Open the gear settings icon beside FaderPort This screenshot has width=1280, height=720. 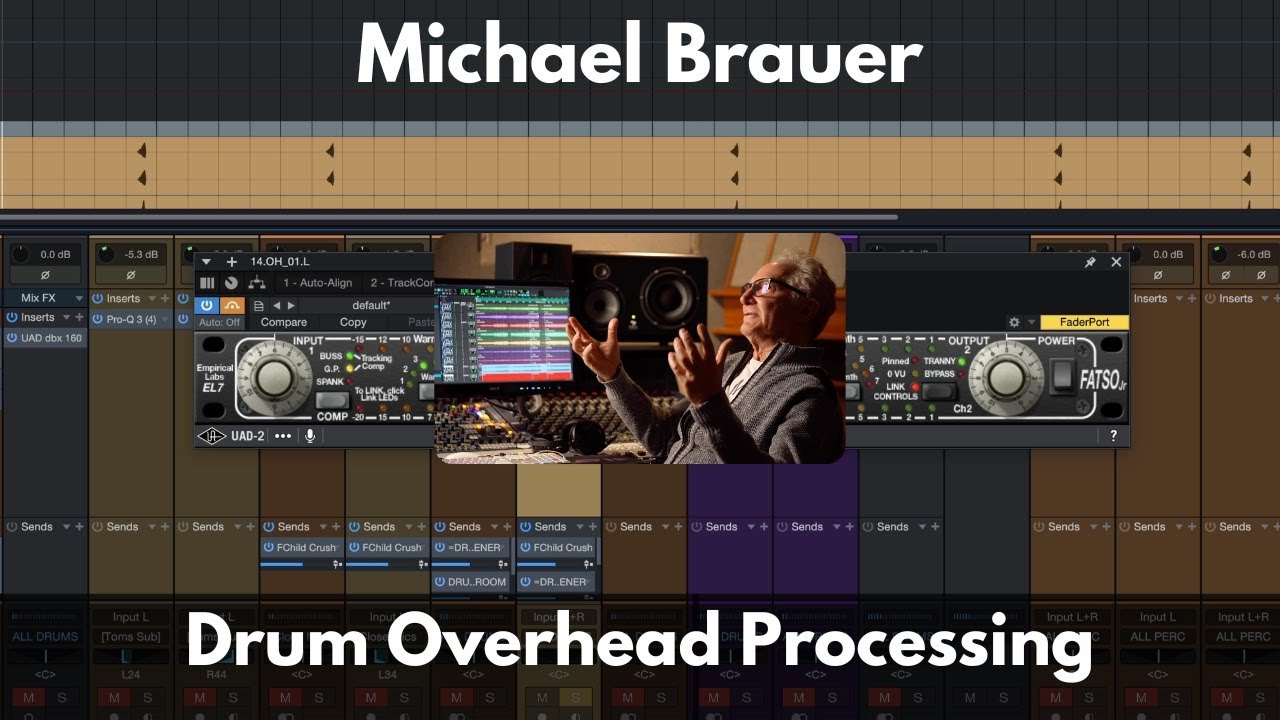click(1014, 323)
